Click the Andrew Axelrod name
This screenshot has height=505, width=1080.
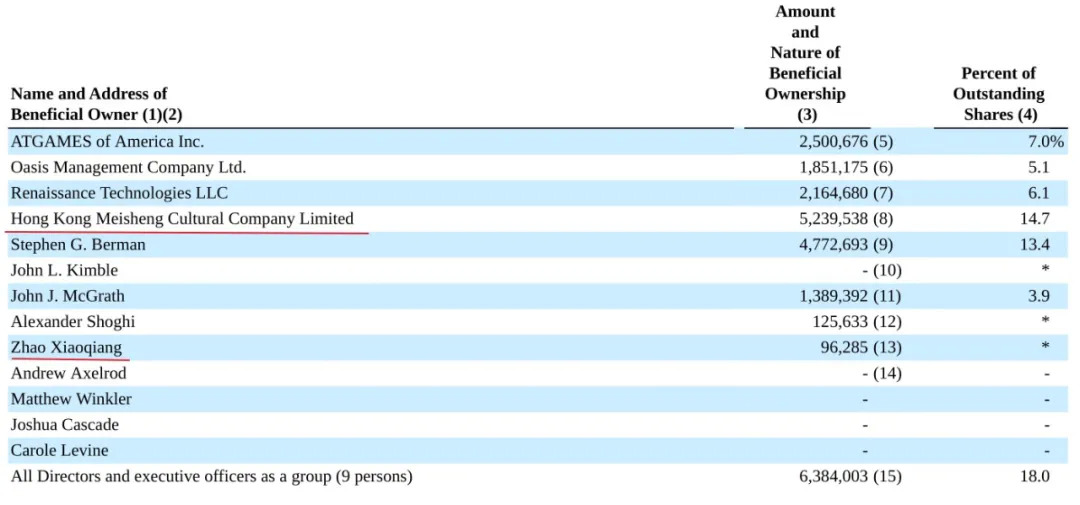tap(68, 373)
